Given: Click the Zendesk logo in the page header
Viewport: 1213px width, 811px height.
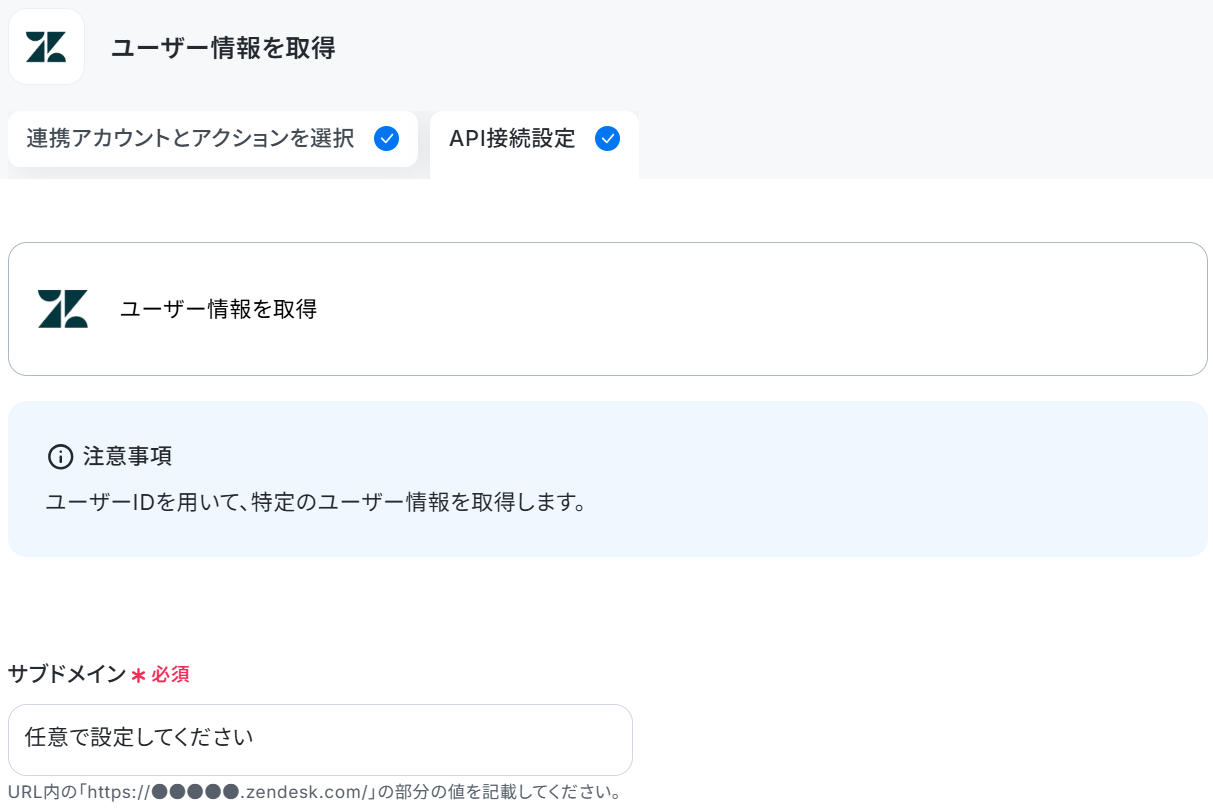Looking at the screenshot, I should click(x=46, y=47).
